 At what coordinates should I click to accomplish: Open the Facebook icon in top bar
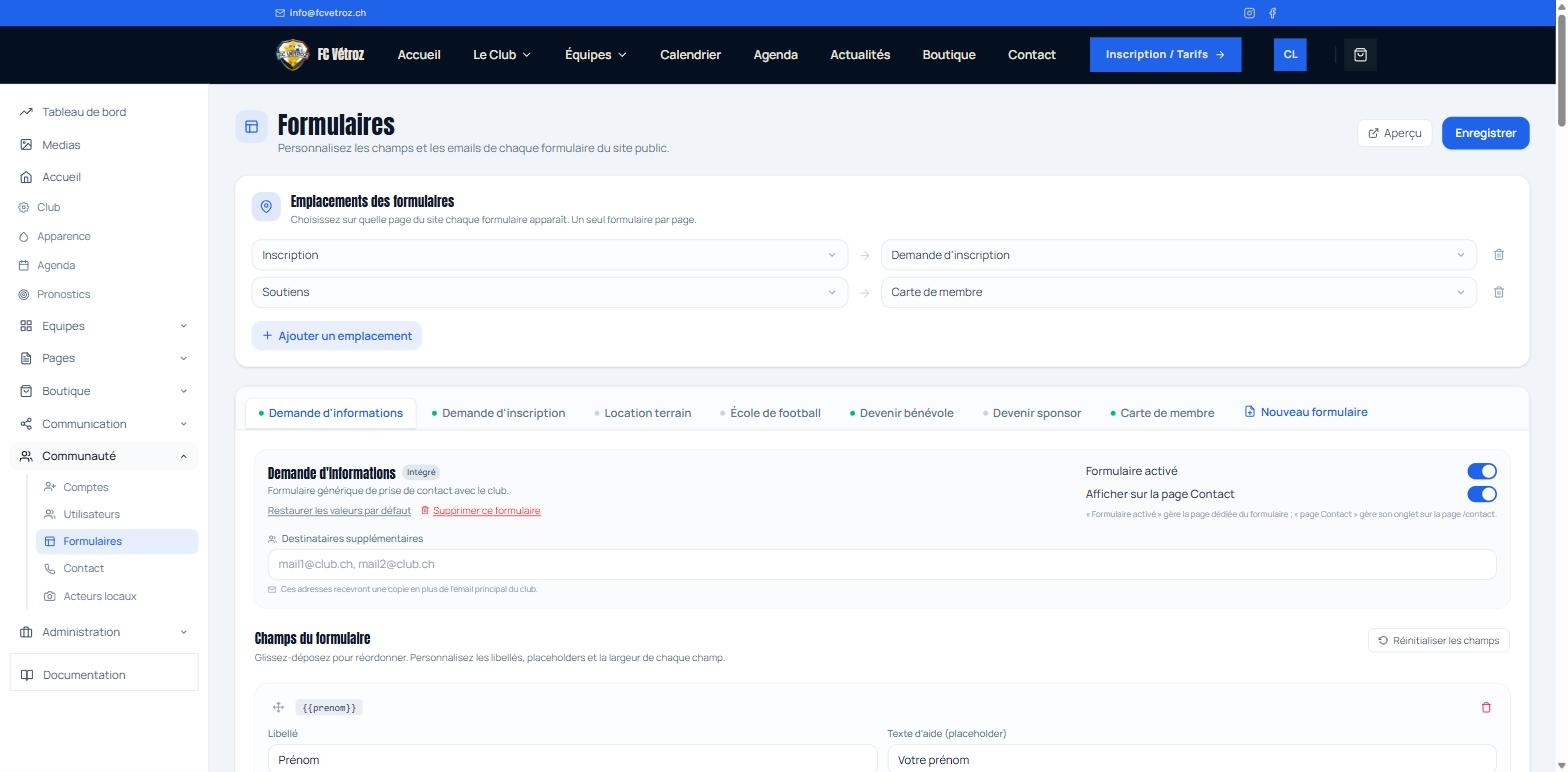pyautogui.click(x=1272, y=13)
